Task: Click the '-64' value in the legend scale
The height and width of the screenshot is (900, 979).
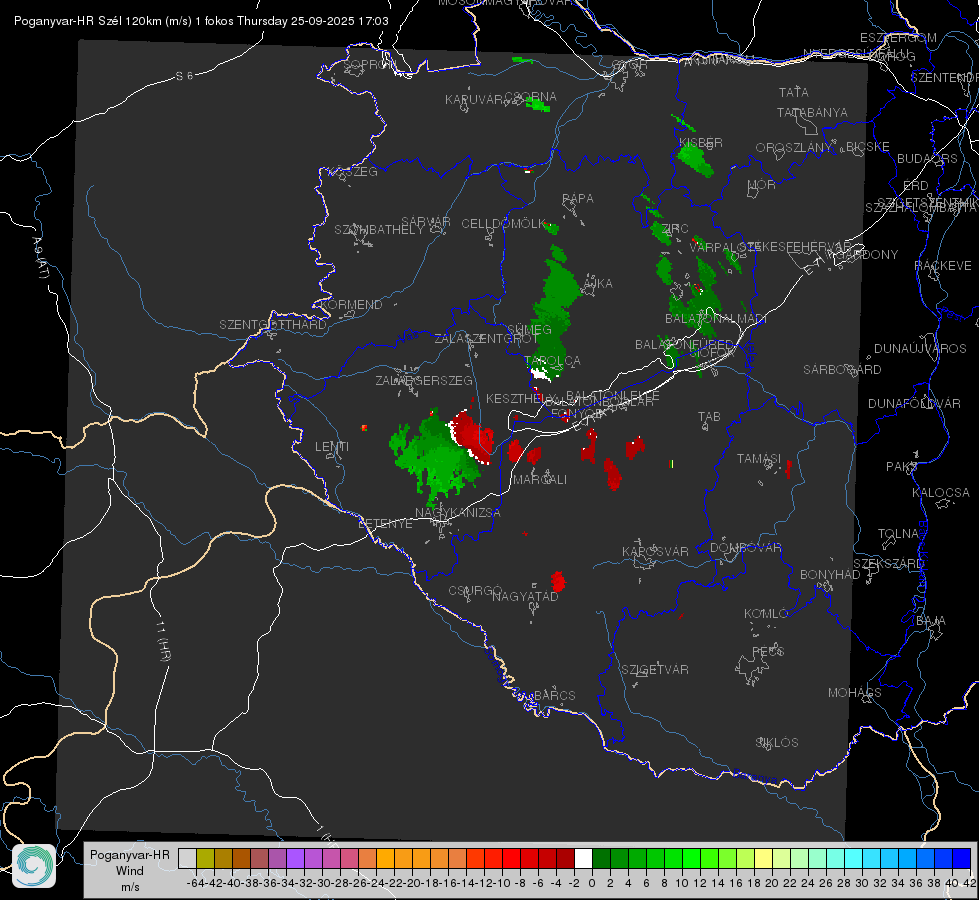Action: [195, 883]
